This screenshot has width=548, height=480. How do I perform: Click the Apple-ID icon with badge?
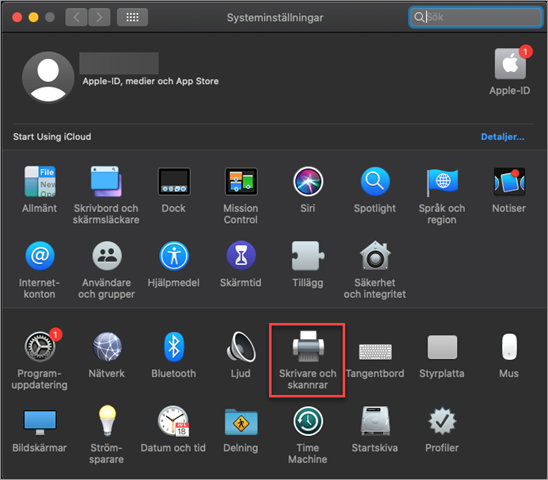tap(510, 64)
